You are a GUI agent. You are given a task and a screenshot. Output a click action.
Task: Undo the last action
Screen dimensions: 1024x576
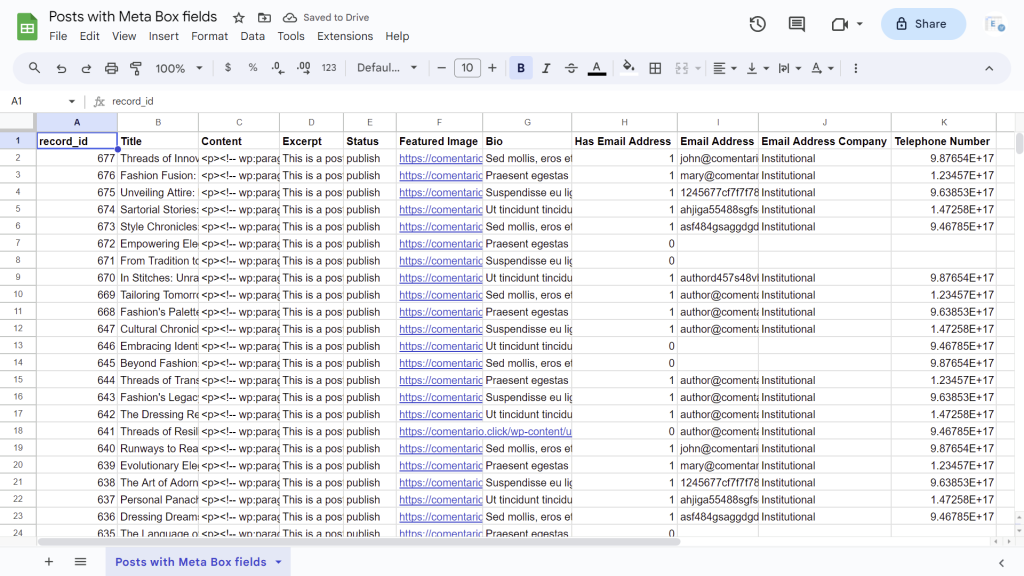62,68
